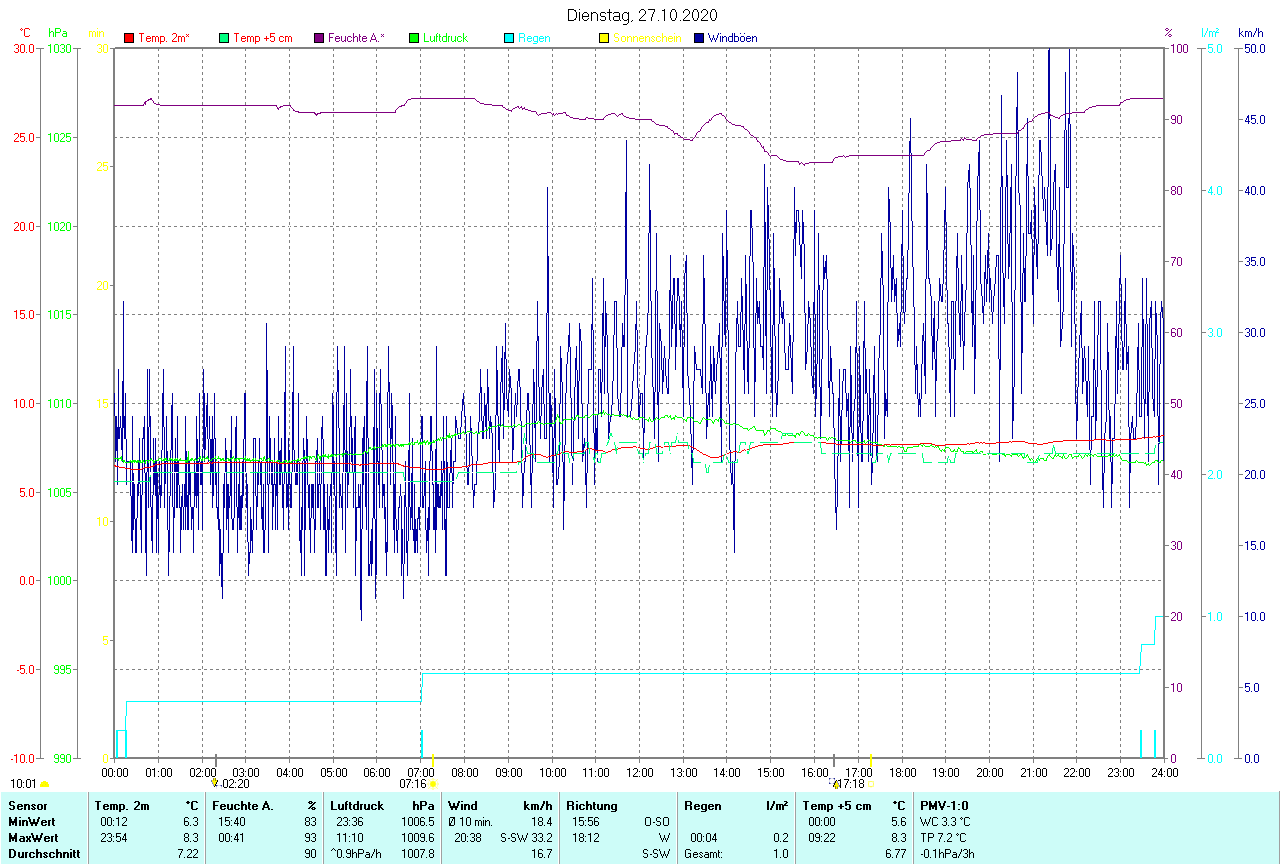
Task: Click the TP 7.2 °C value
Action: (944, 838)
